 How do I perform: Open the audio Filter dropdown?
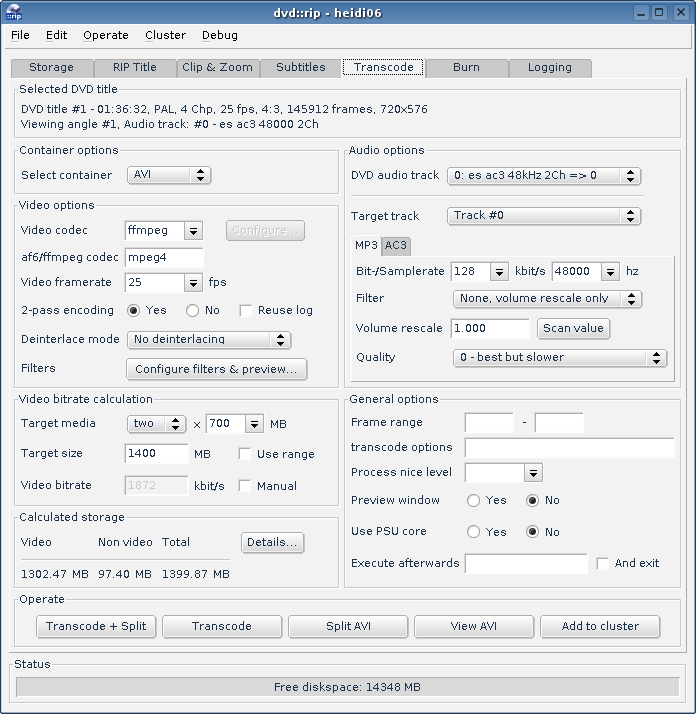[x=547, y=299]
